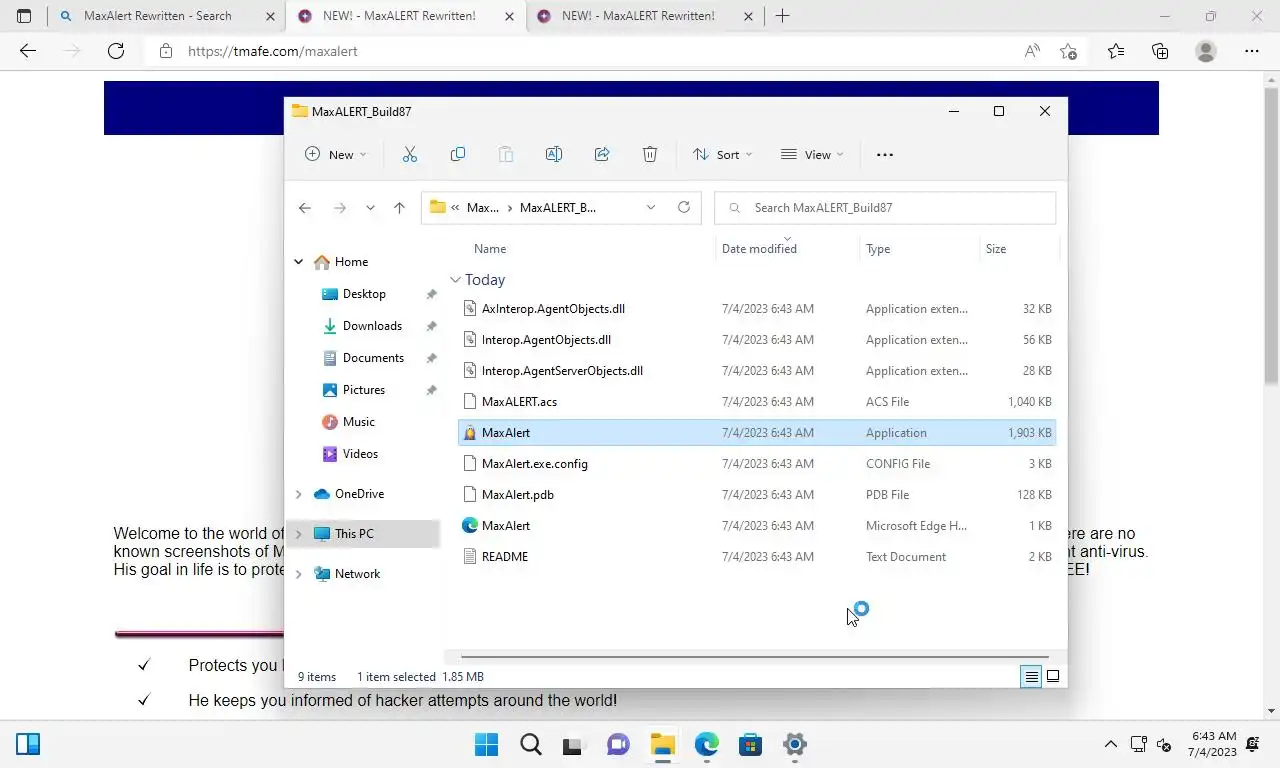This screenshot has height=768, width=1280.
Task: Open the See more (three dots) toolbar menu
Action: (884, 155)
